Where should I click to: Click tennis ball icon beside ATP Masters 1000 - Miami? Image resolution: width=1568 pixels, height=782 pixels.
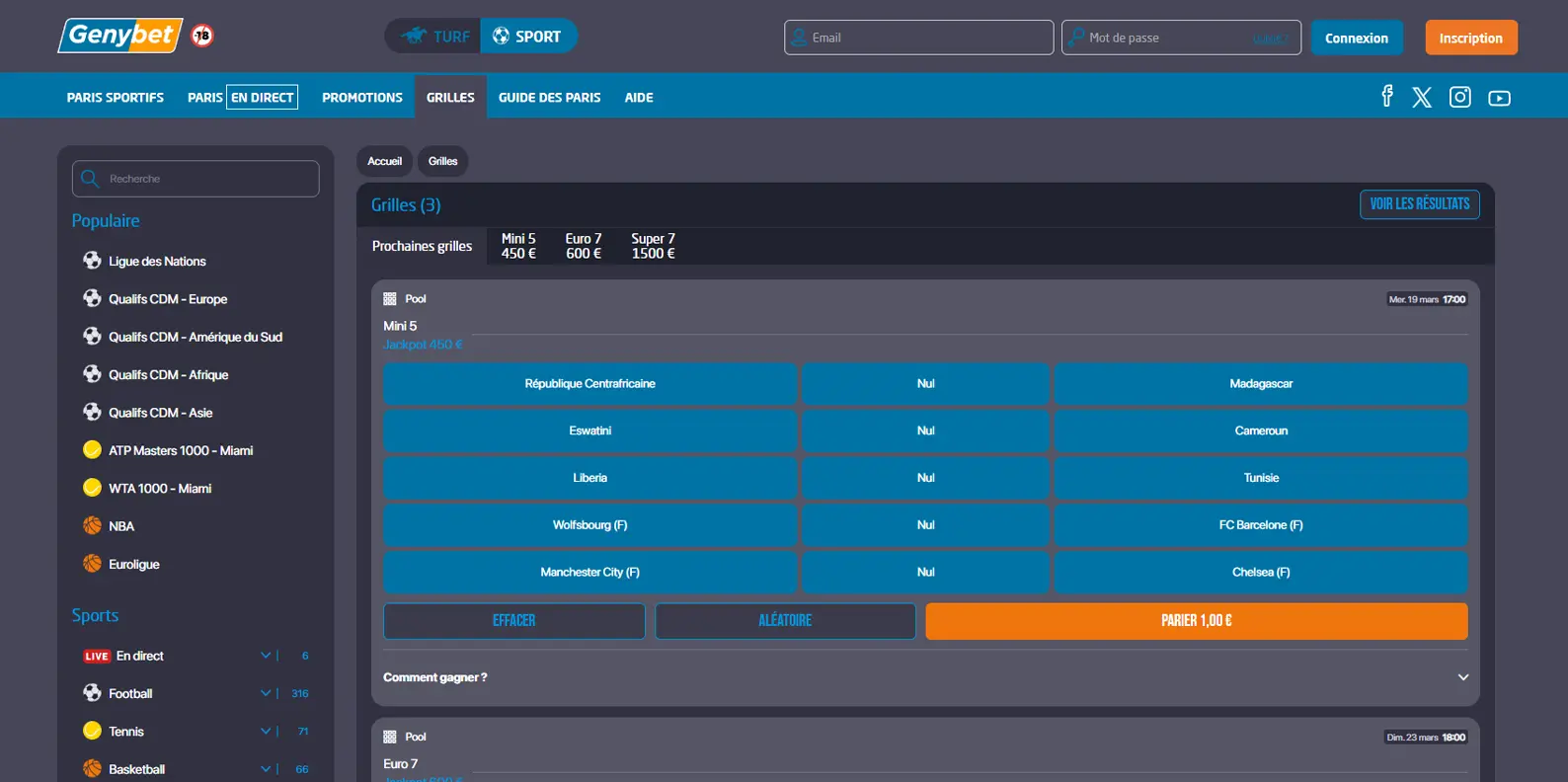(92, 450)
